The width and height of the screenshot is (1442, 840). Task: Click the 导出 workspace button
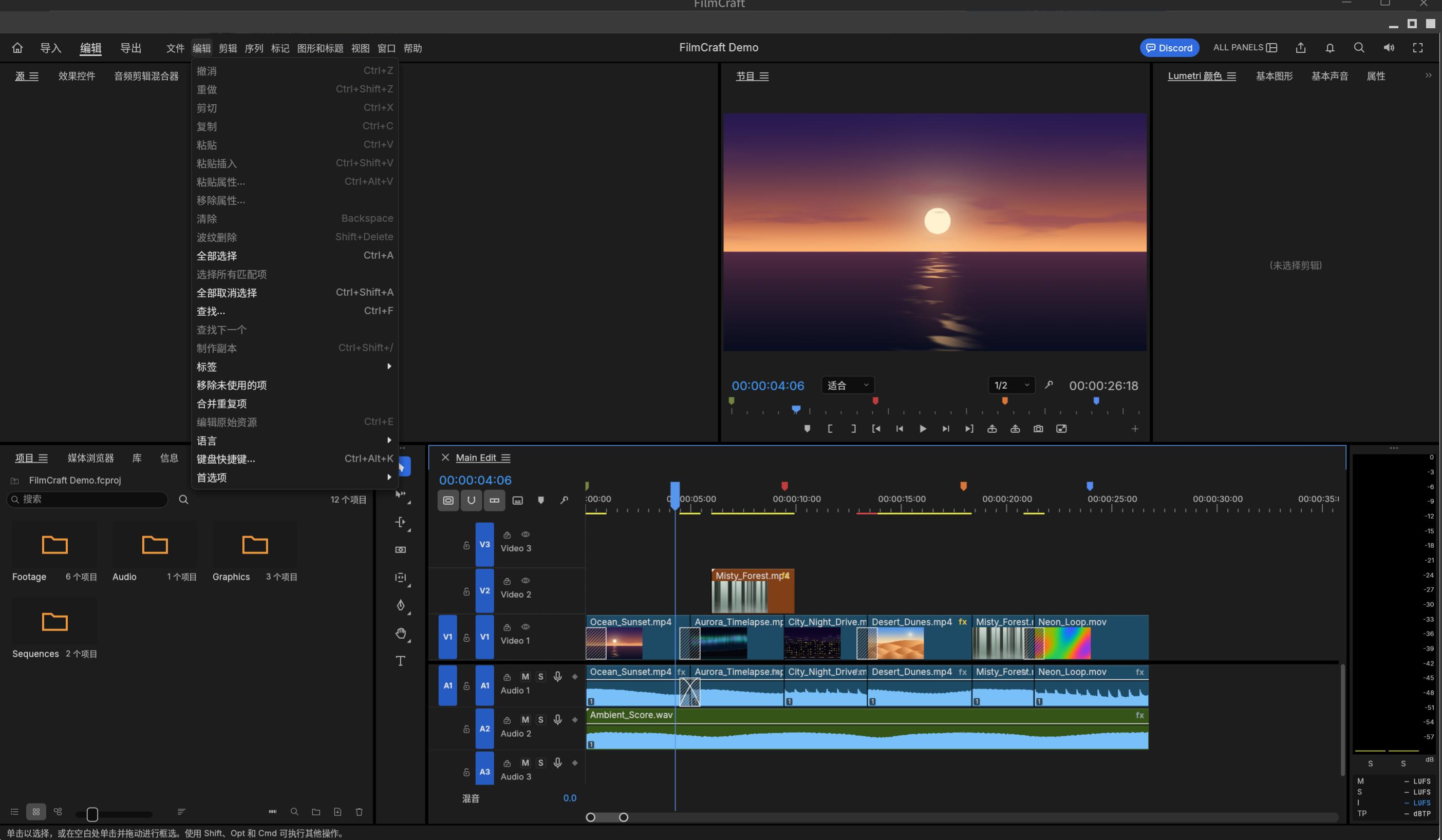[130, 48]
